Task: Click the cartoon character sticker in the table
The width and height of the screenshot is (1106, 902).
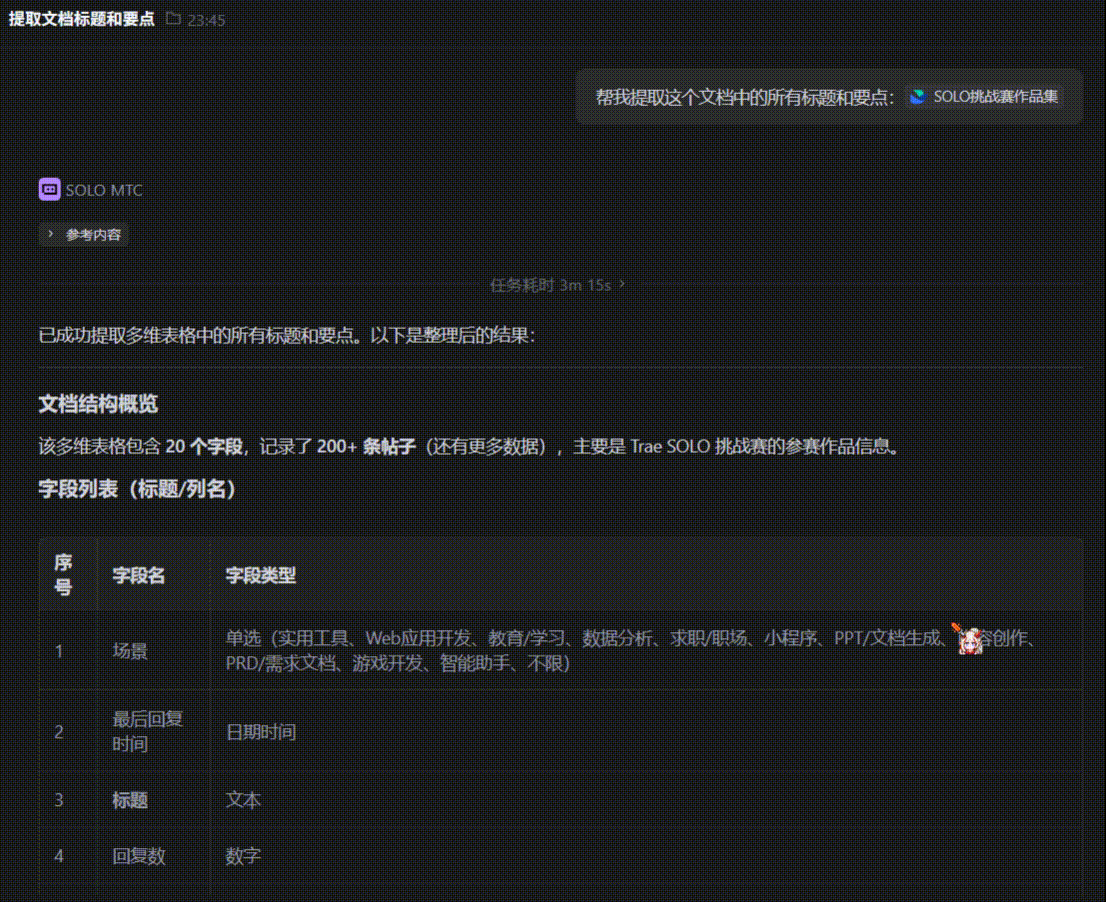Action: tap(968, 639)
